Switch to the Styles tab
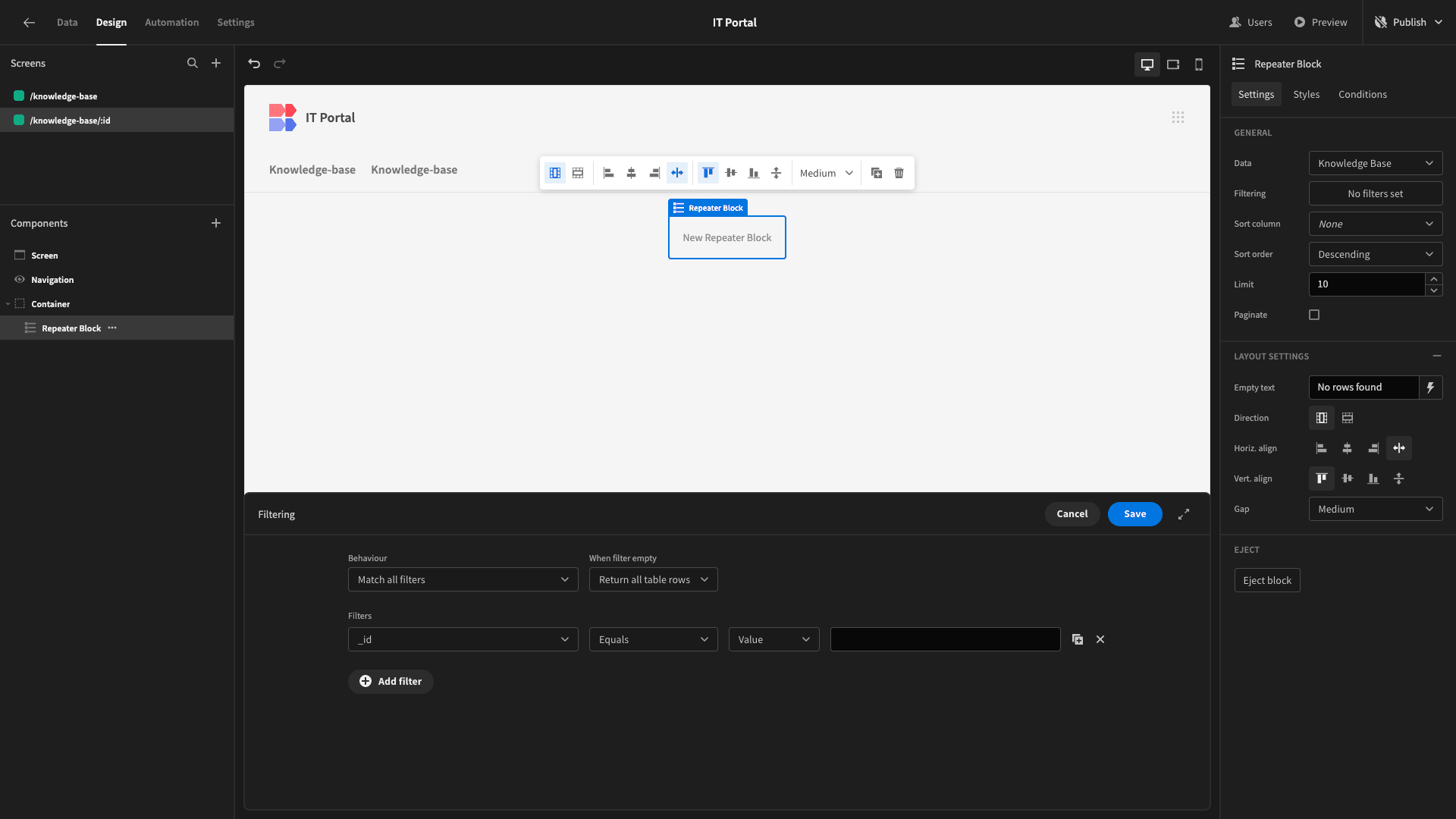 pos(1307,95)
